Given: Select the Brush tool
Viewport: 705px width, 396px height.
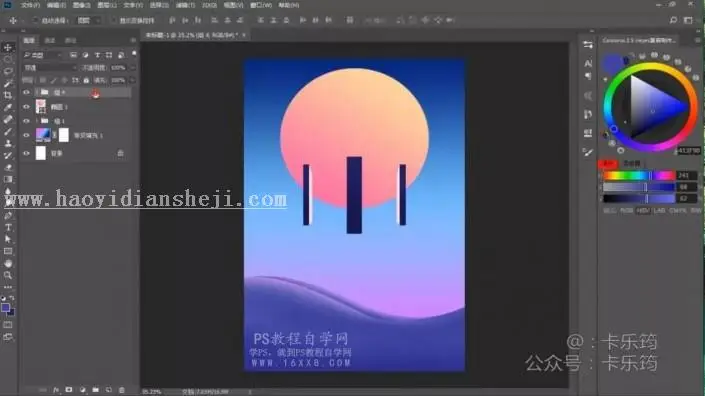Looking at the screenshot, I should point(8,131).
